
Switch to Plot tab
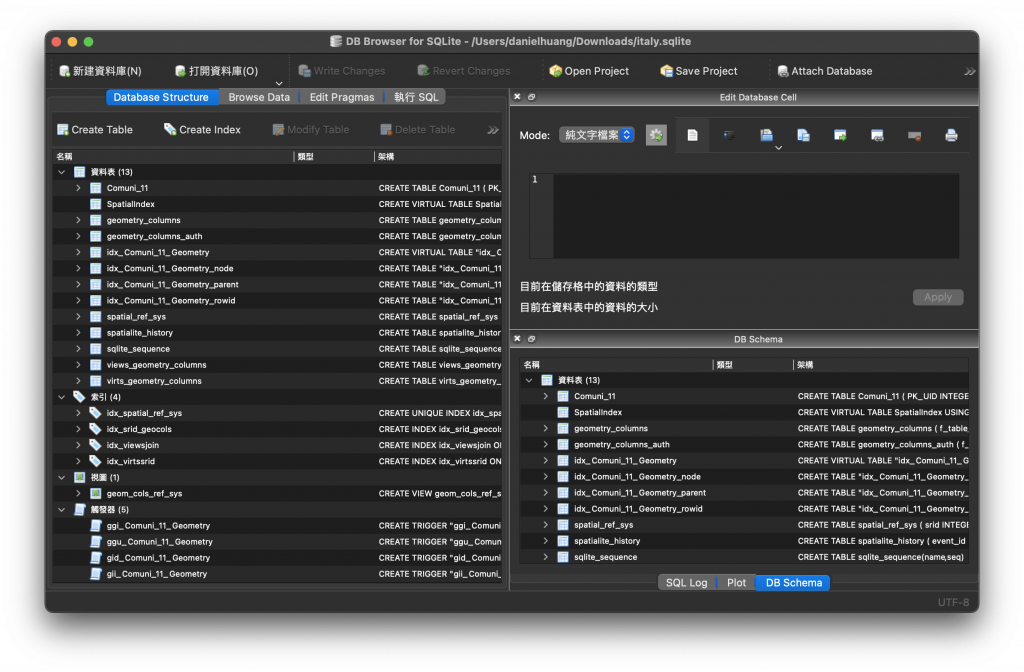pos(736,583)
